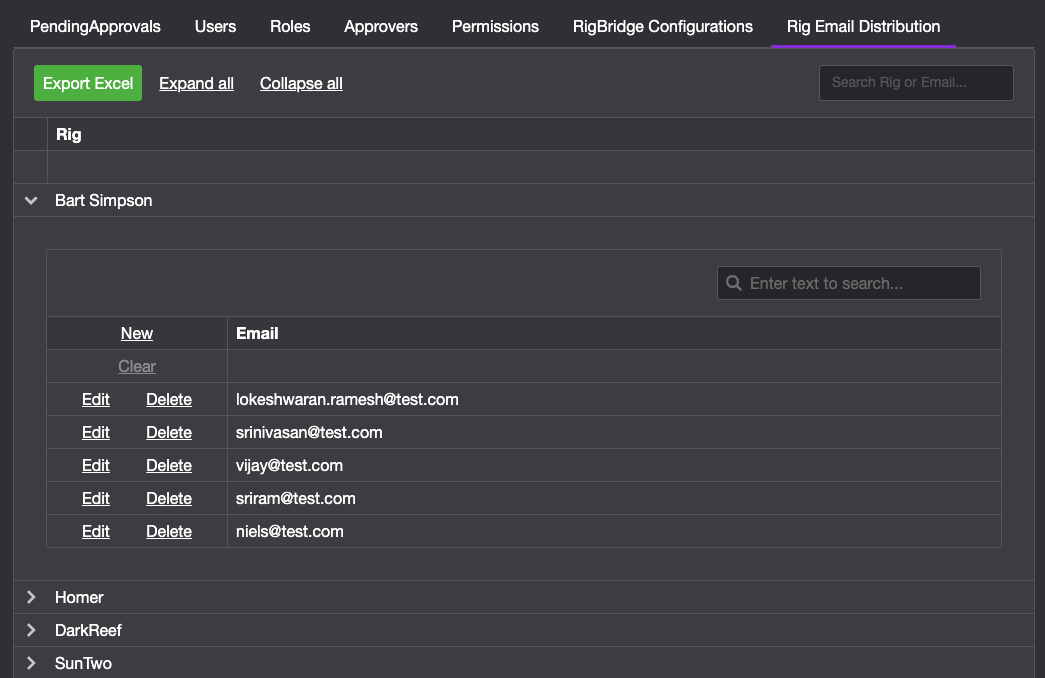
Task: Click the magnifier icon in email search
Action: pos(734,283)
